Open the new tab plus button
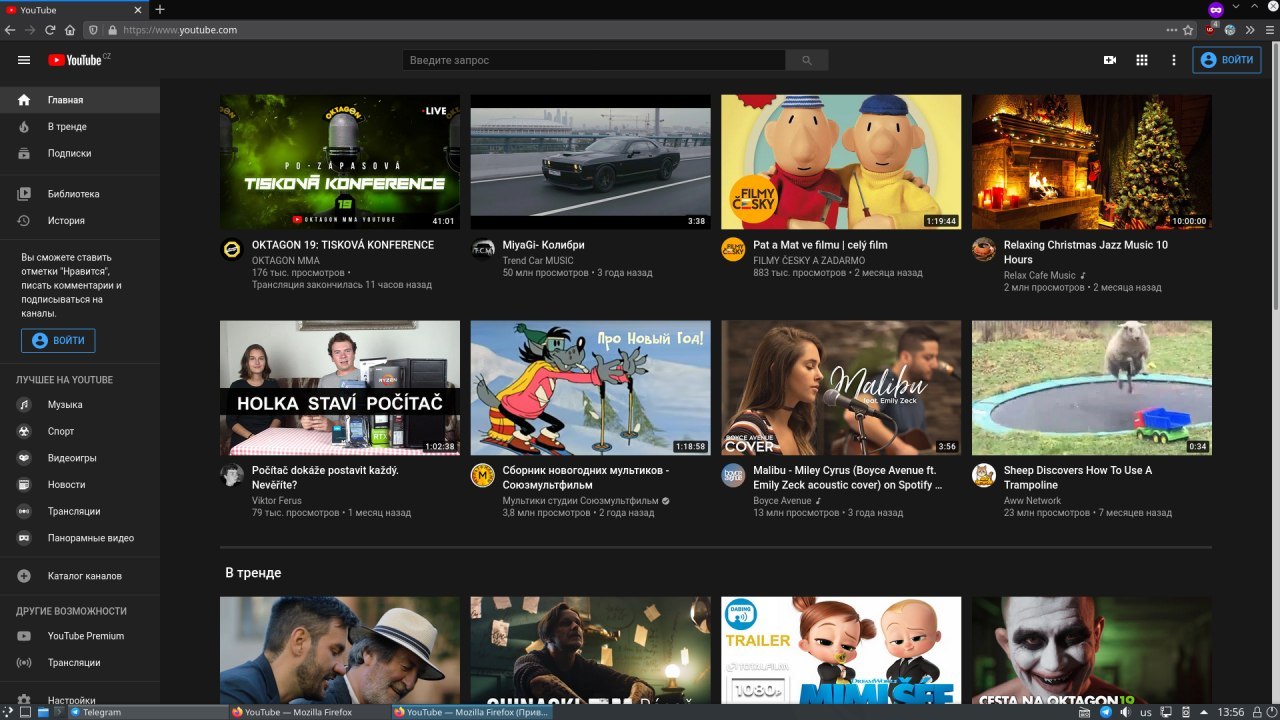1280x720 pixels. 160,9
